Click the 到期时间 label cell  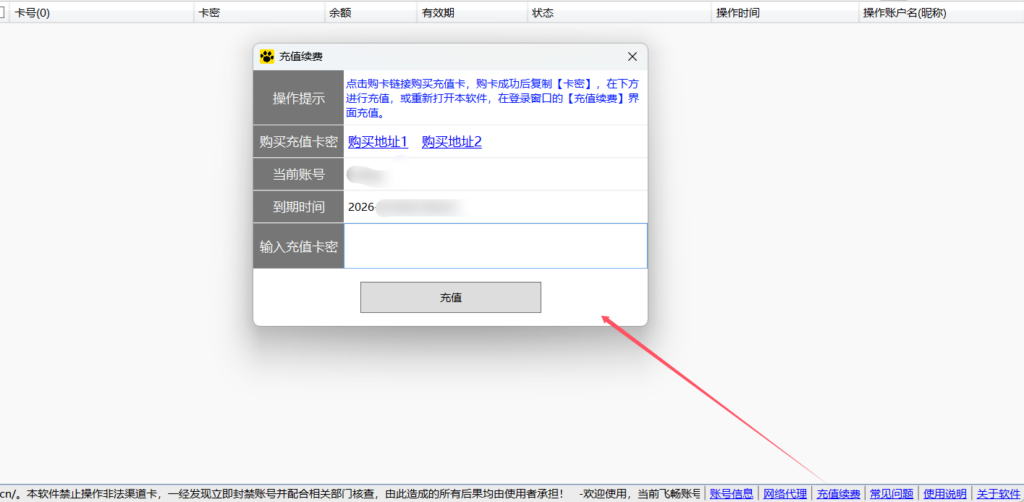[298, 207]
